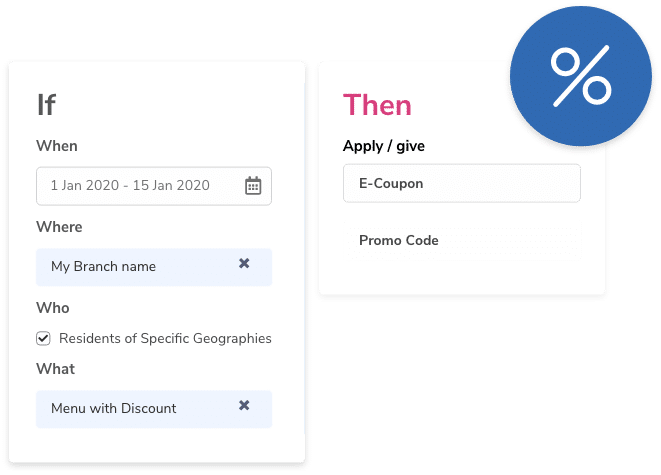Click the What label
This screenshot has width=661, height=475.
point(55,369)
